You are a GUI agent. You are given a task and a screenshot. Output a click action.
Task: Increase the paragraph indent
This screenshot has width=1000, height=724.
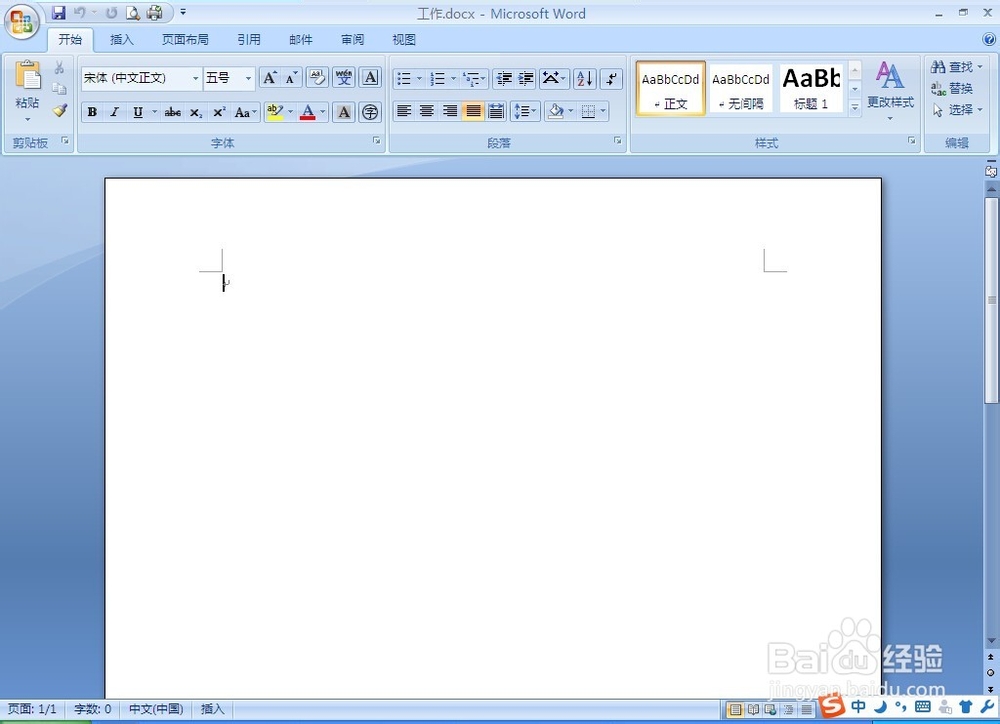526,78
